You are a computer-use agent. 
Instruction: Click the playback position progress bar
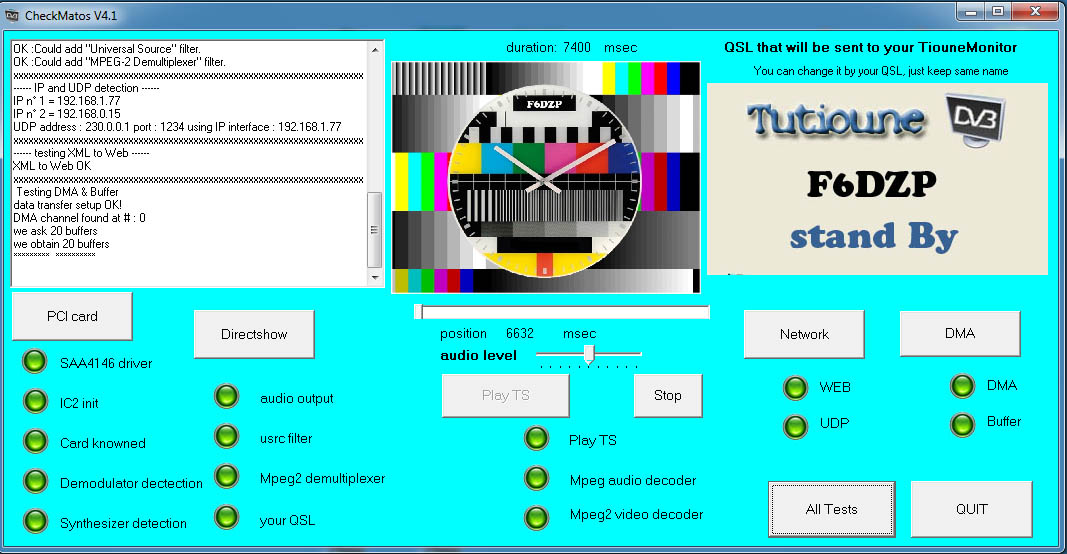pos(562,312)
